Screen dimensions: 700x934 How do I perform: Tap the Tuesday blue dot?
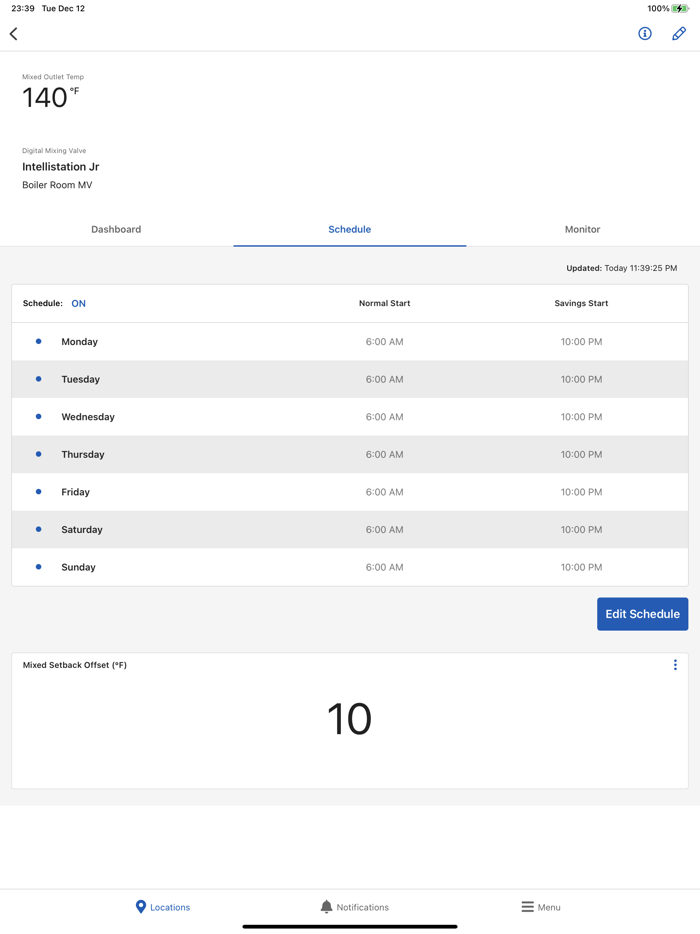(x=39, y=379)
